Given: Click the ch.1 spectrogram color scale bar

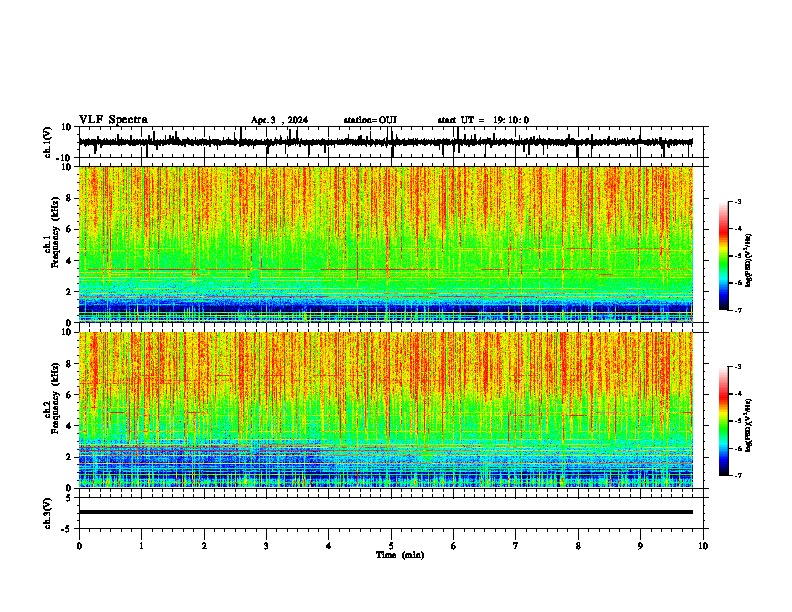Looking at the screenshot, I should pyautogui.click(x=723, y=256).
